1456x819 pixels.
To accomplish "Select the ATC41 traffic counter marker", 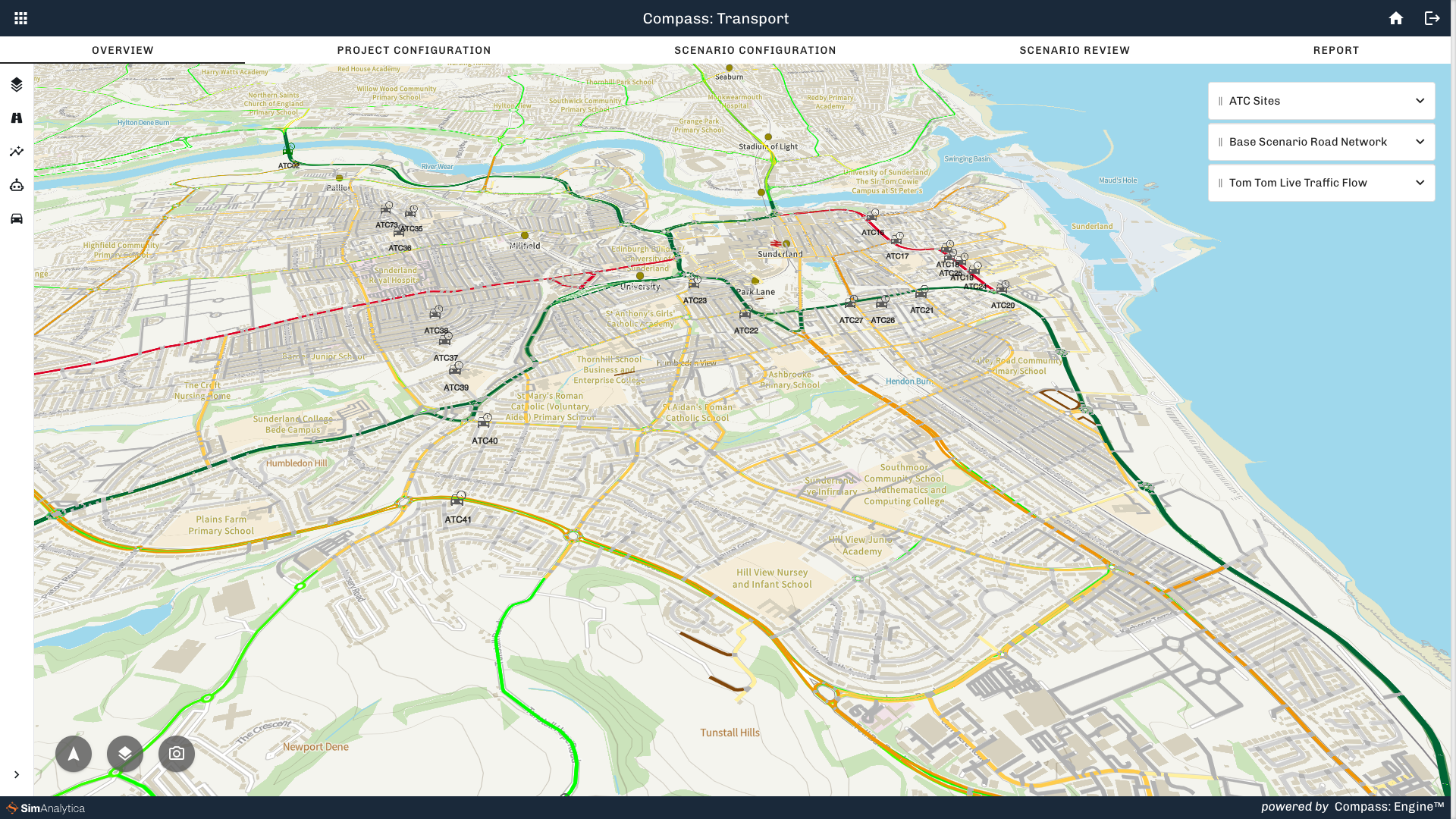I will [x=457, y=501].
